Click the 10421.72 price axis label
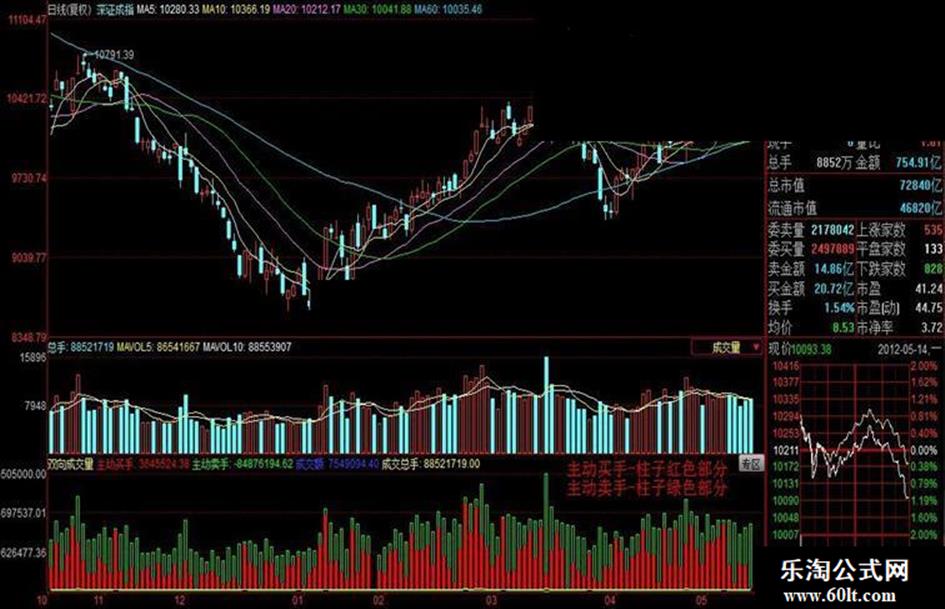 coord(27,98)
